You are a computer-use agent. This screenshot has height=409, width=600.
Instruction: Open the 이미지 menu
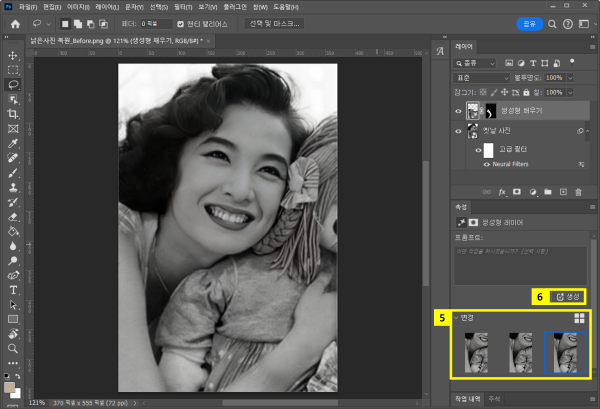click(x=76, y=6)
